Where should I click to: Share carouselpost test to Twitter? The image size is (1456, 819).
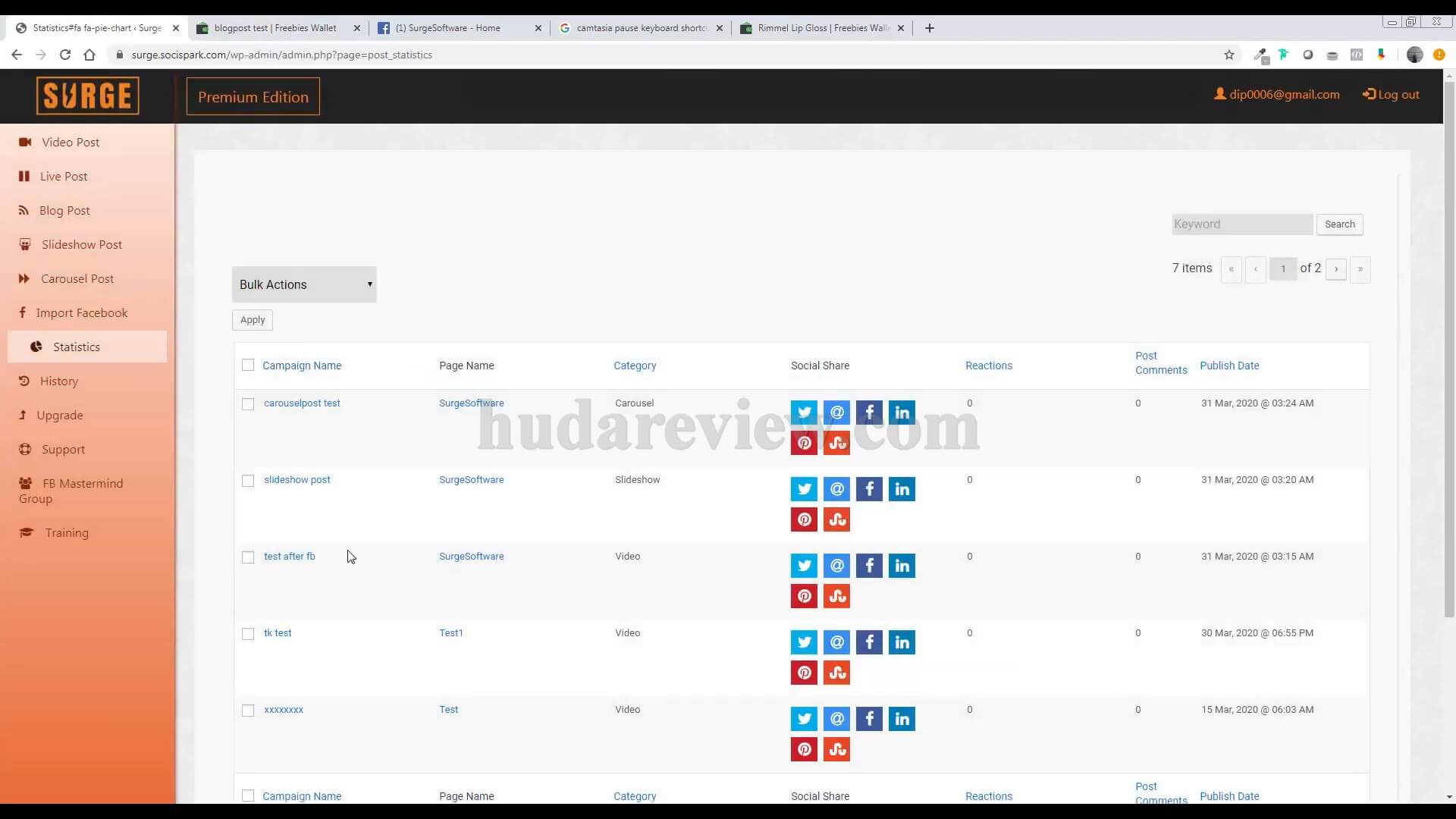[804, 412]
